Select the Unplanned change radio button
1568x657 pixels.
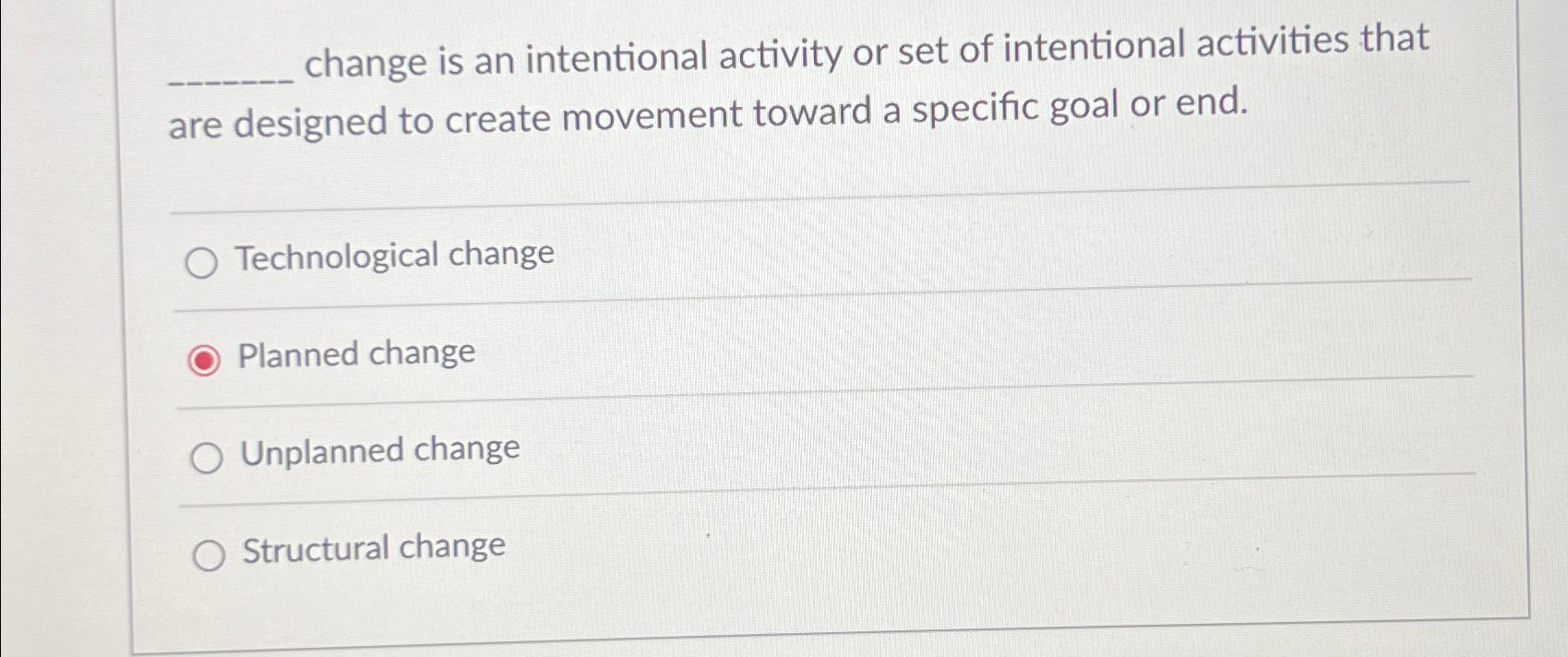tap(206, 457)
